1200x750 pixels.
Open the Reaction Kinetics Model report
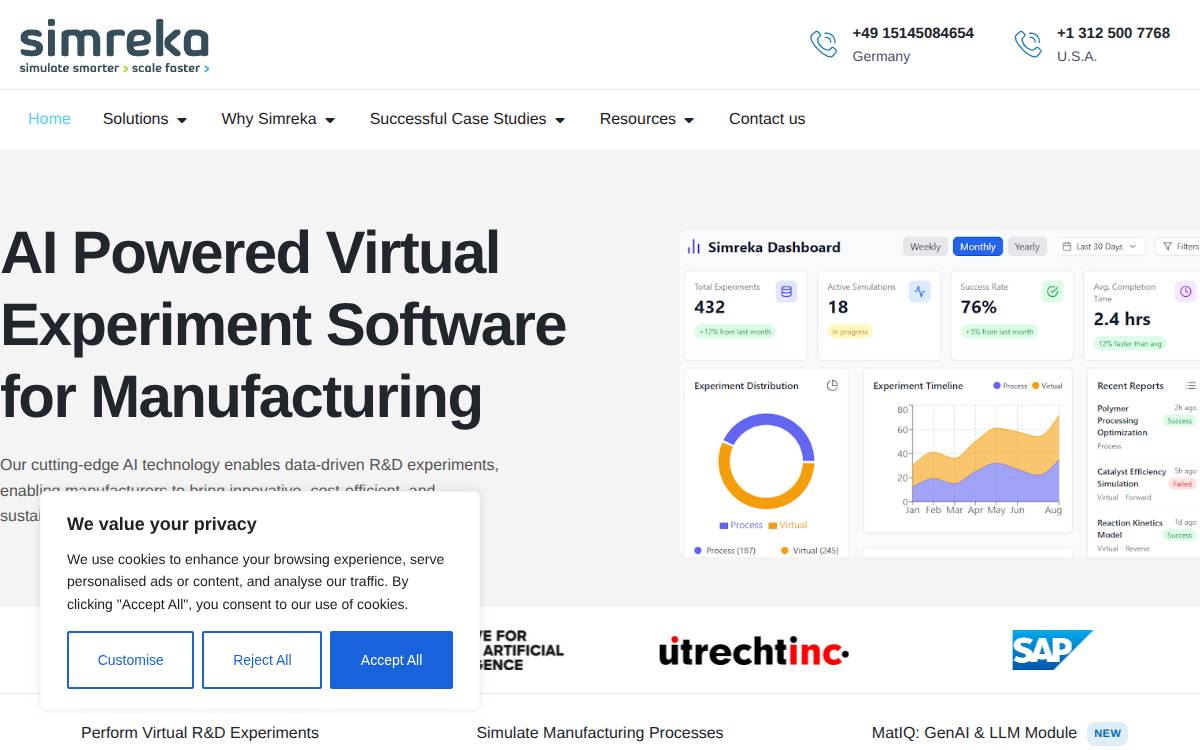1146,535
